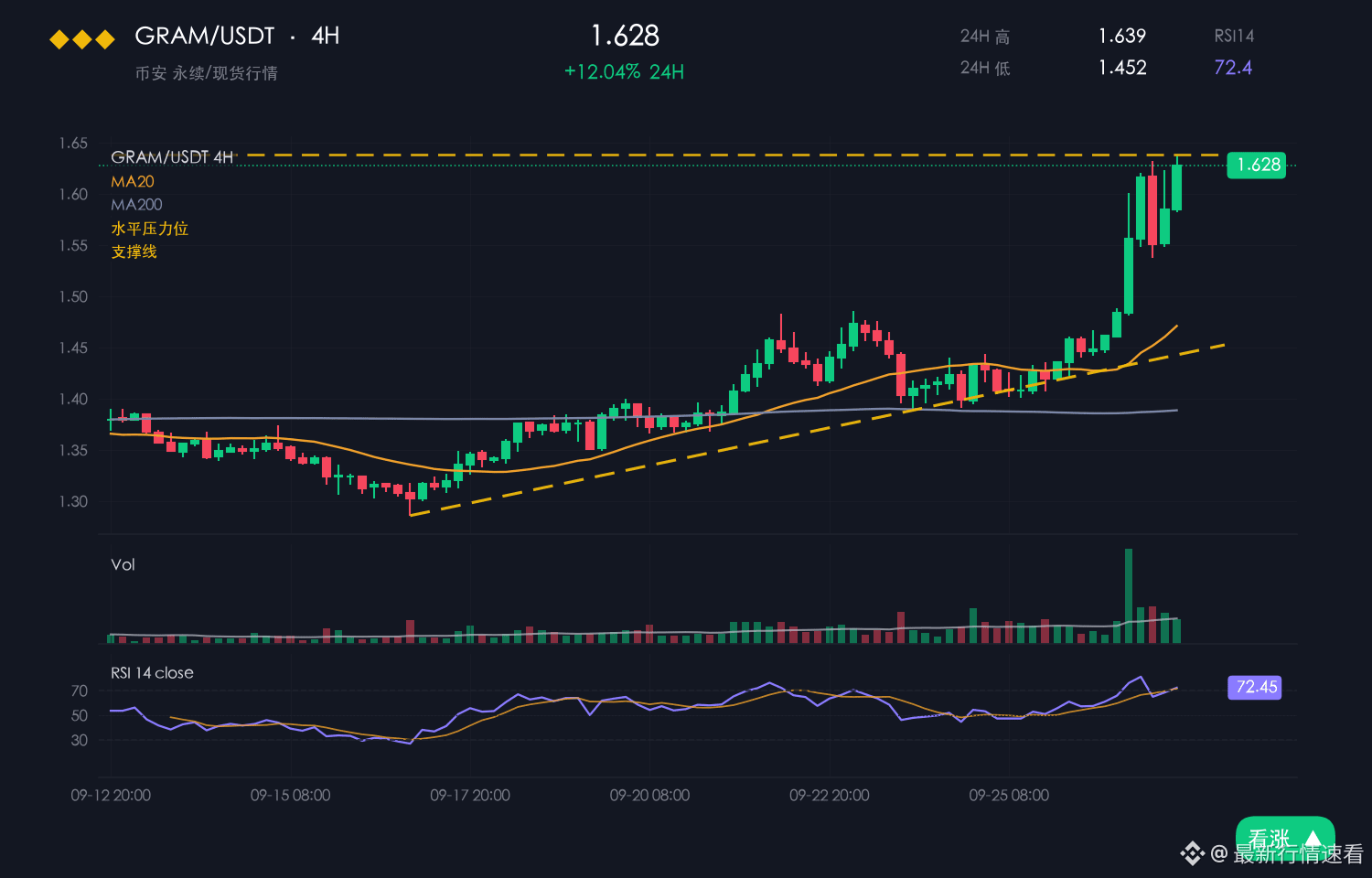
Task: Click the Vol panel label
Action: click(x=123, y=564)
